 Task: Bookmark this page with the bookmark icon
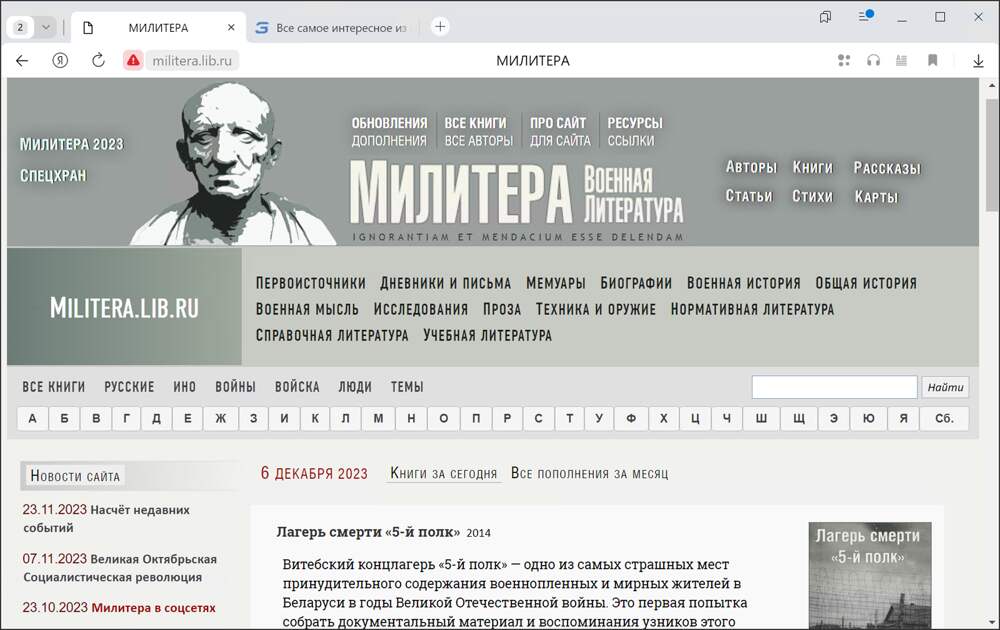pos(932,60)
